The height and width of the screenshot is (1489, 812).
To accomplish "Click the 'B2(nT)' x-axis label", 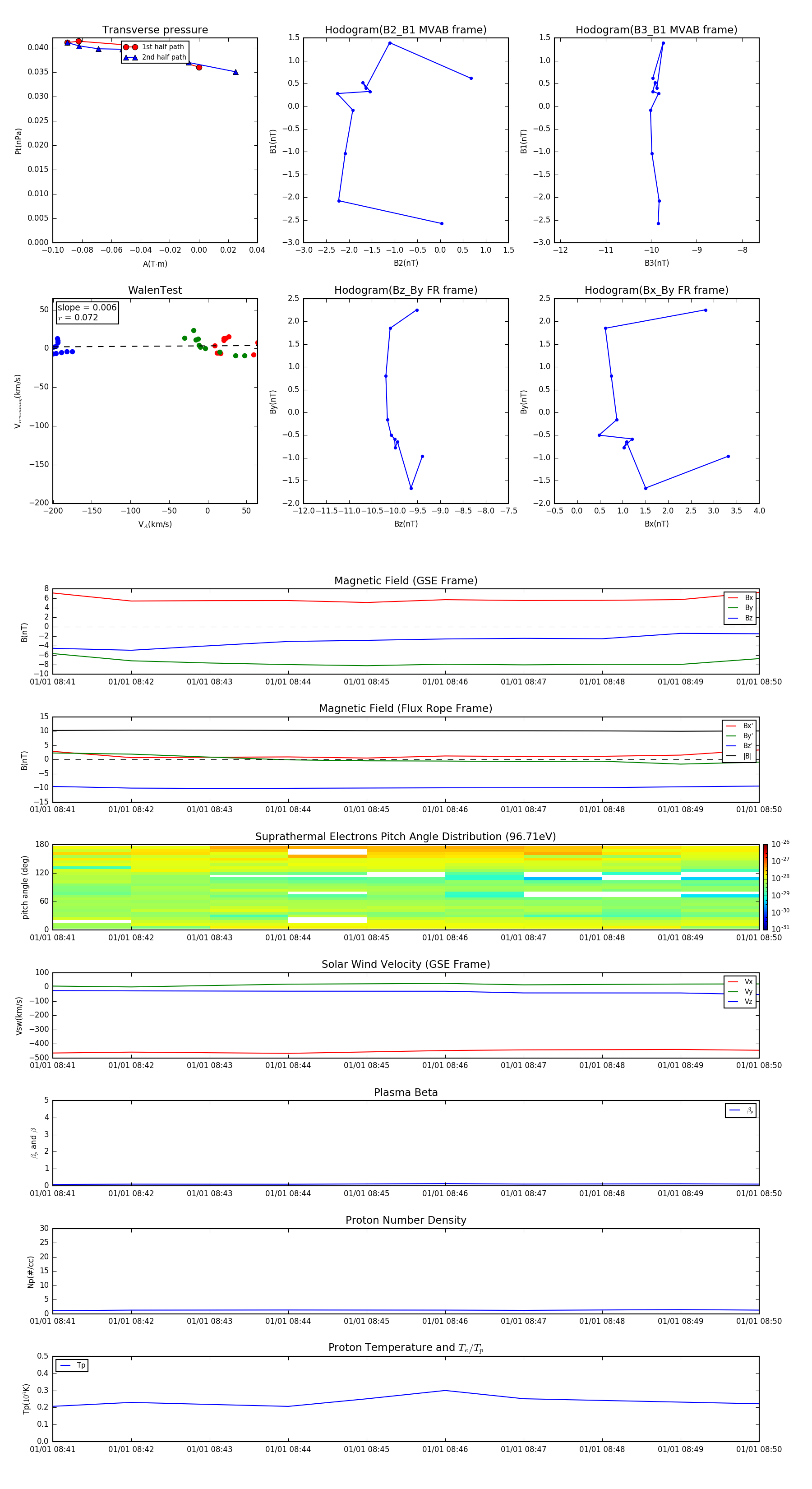I will tap(406, 263).
